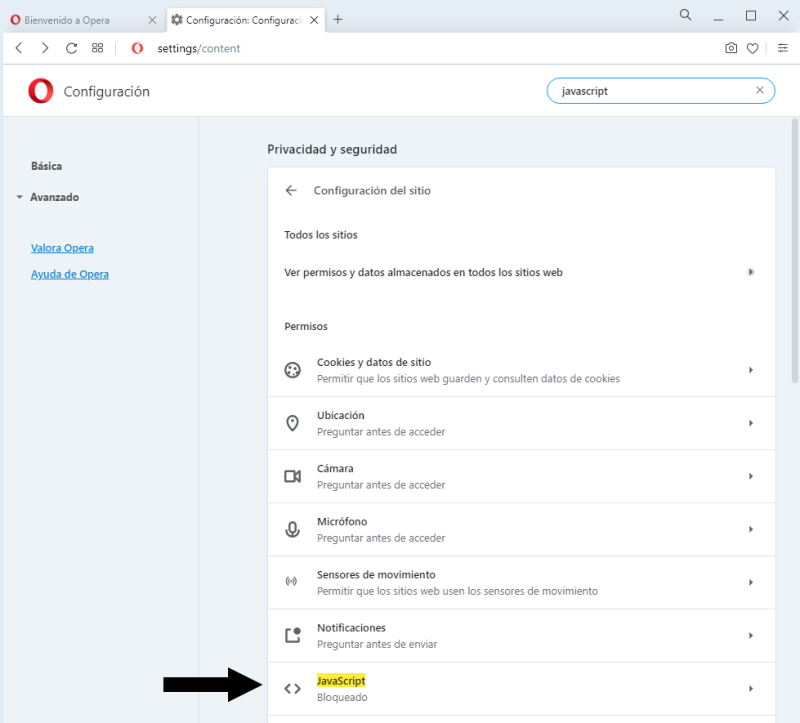
Task: Select the Cookies y datos de sitio icon
Action: 292,369
